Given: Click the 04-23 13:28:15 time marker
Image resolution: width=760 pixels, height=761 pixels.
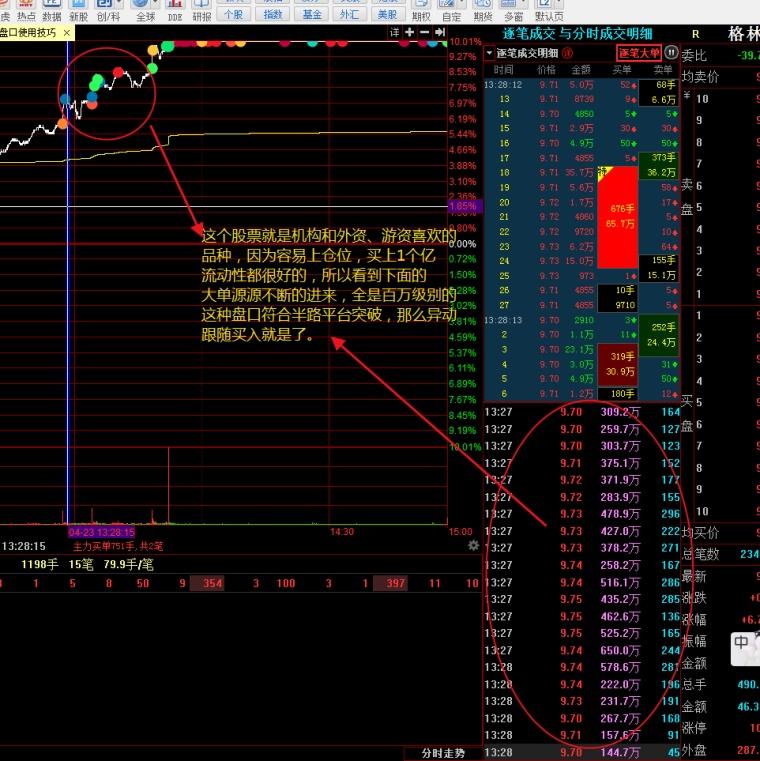Looking at the screenshot, I should (x=102, y=532).
